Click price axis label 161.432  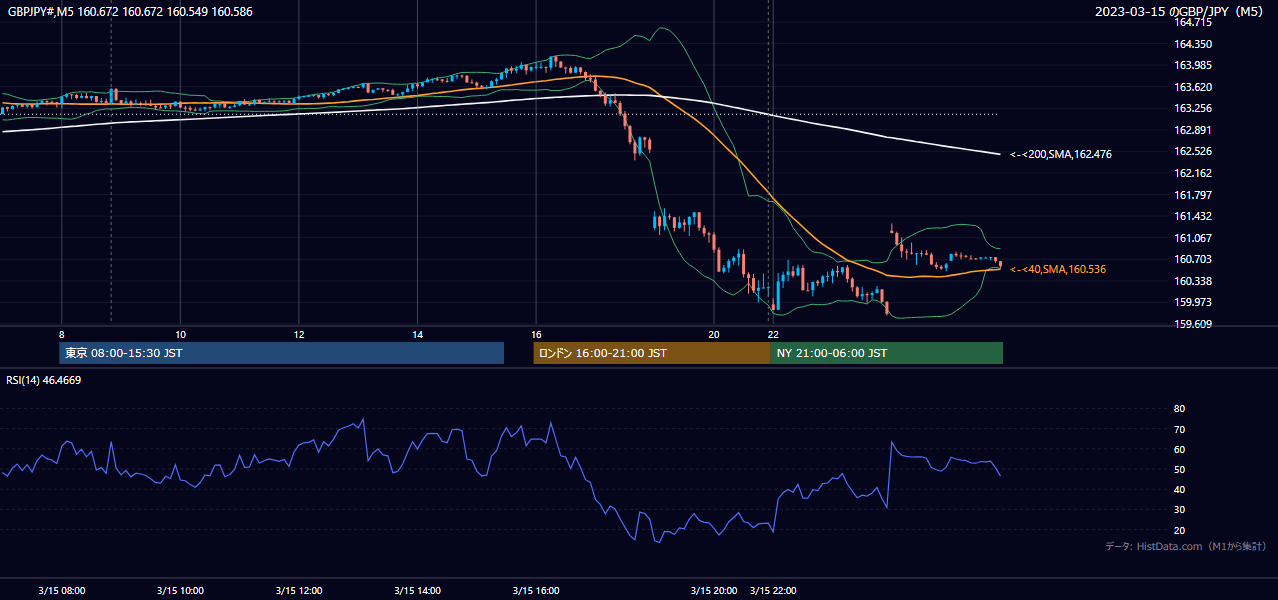coord(1193,216)
